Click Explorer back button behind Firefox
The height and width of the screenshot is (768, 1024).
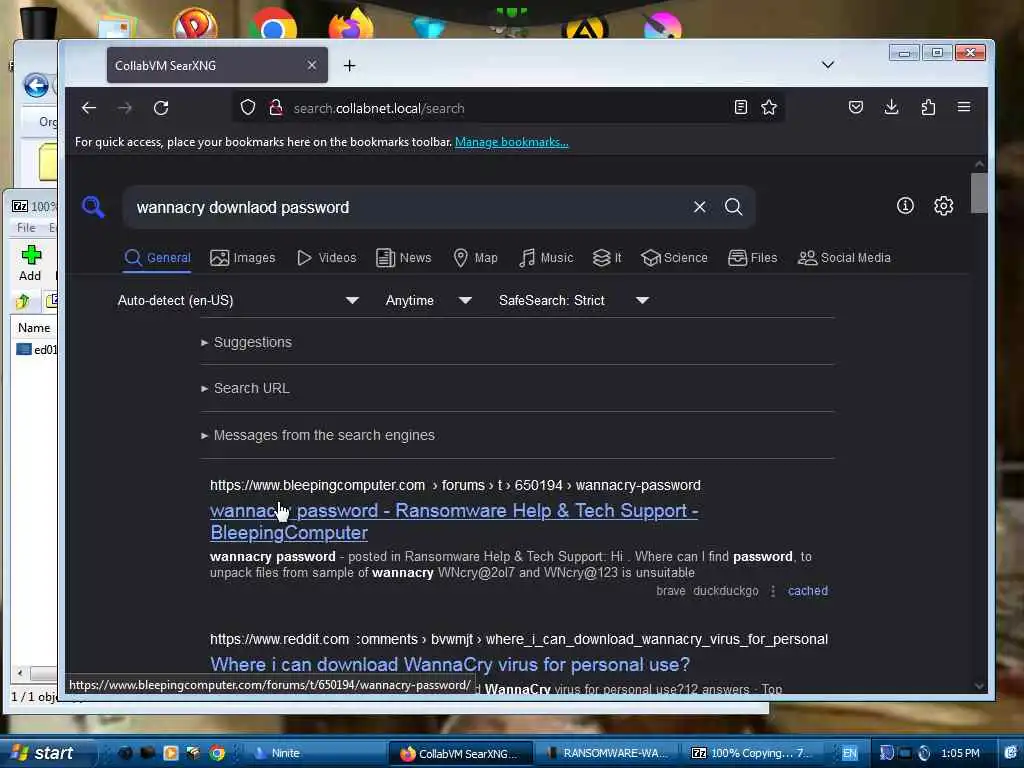click(x=36, y=86)
